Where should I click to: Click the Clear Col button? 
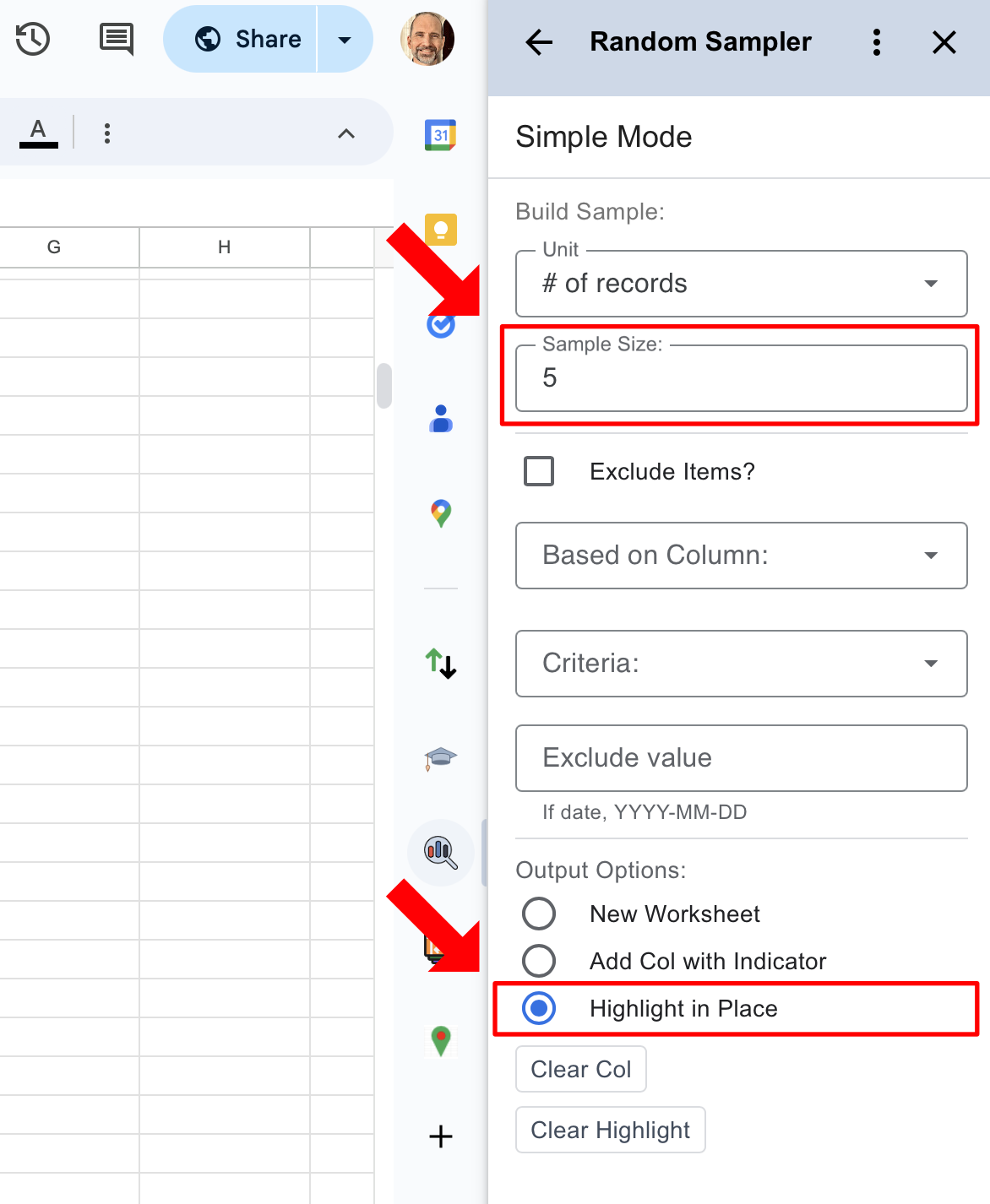(580, 1068)
